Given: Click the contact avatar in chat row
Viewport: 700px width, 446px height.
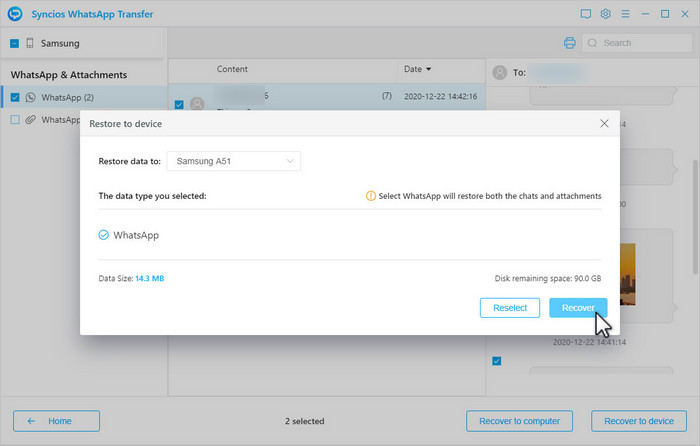Looking at the screenshot, I should pos(197,104).
